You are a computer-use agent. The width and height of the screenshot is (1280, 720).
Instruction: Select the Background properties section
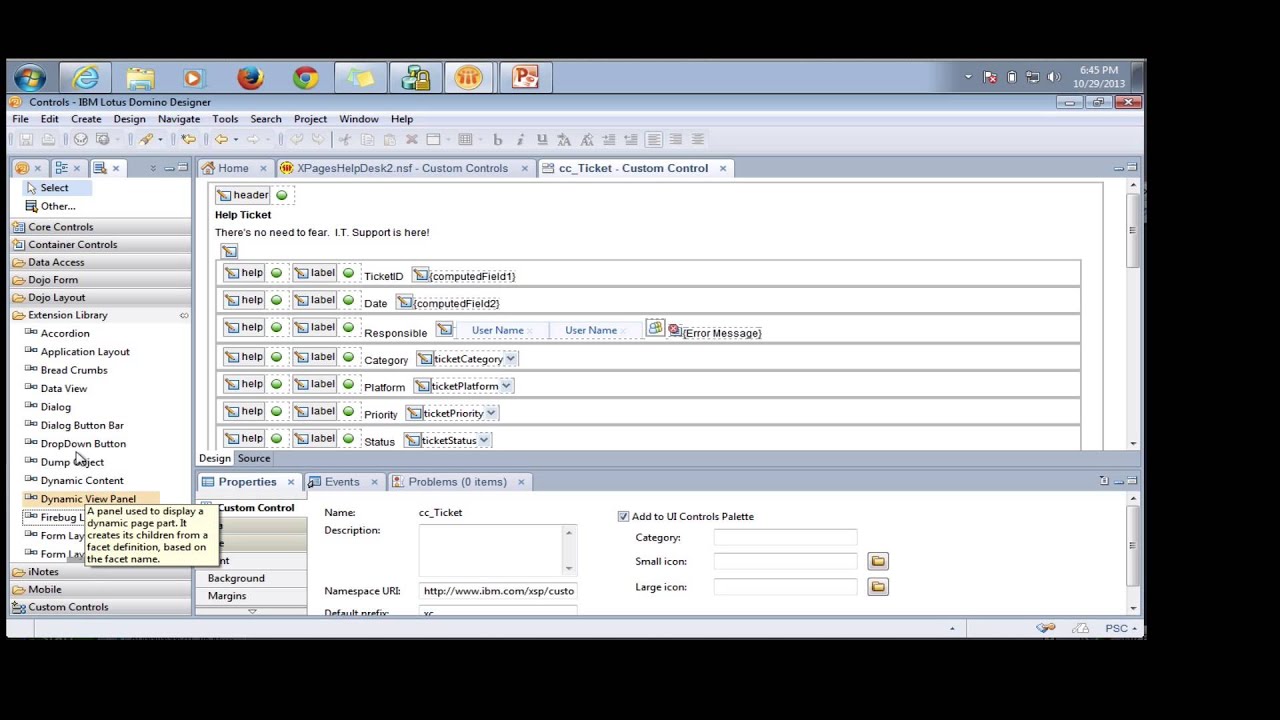point(236,578)
